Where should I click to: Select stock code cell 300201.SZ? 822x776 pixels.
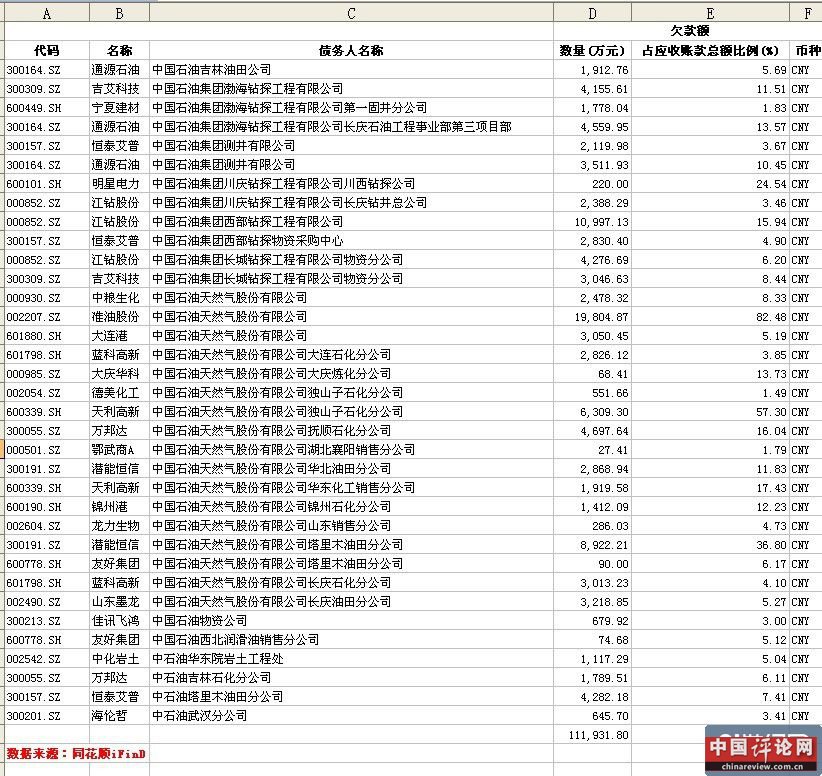[47, 716]
